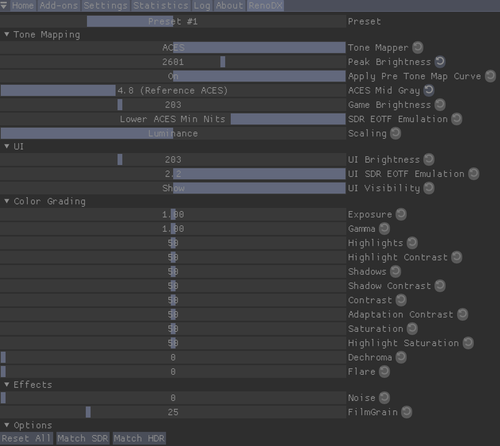The image size is (500, 446).
Task: Reset Peak Brightness to default
Action: tap(440, 62)
